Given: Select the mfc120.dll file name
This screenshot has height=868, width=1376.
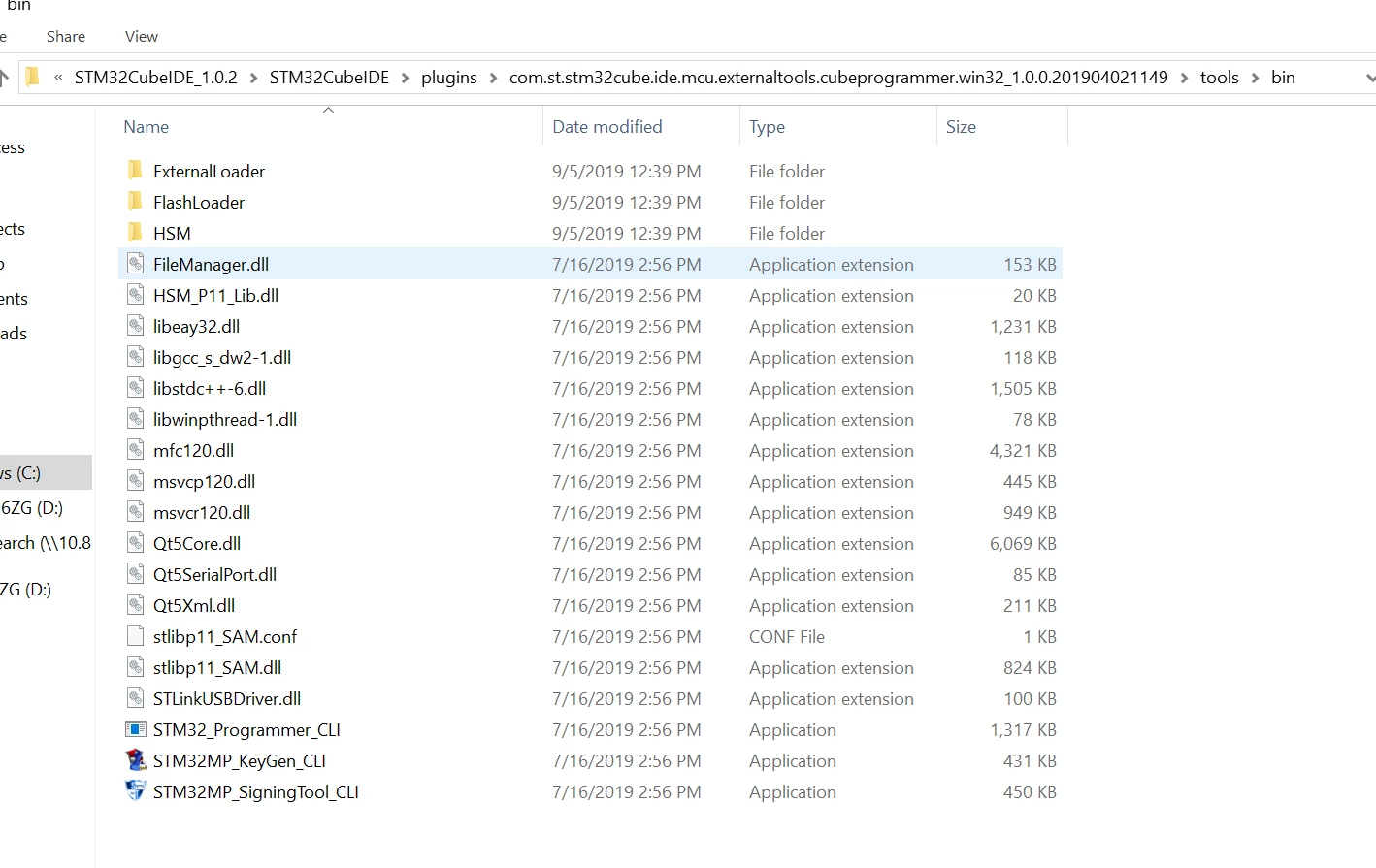Looking at the screenshot, I should [193, 450].
